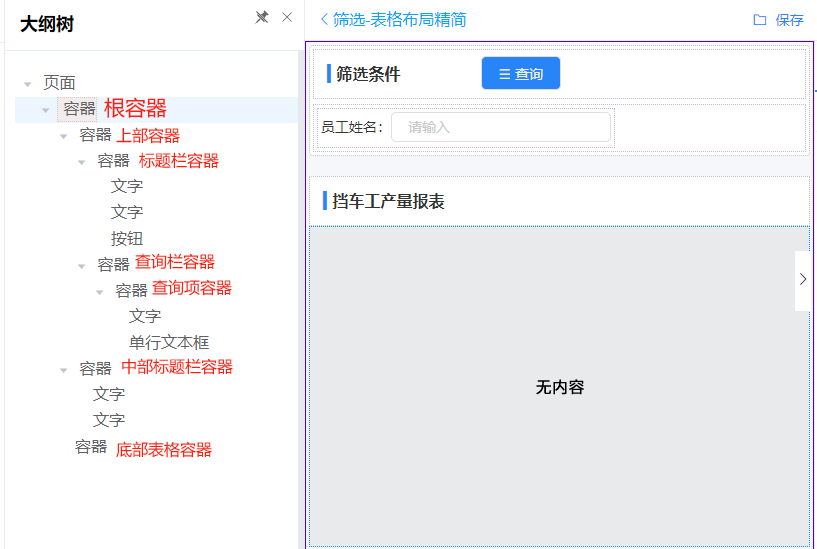Collapse the 查询项容器 container node arrow
This screenshot has width=817, height=549.
(100, 292)
